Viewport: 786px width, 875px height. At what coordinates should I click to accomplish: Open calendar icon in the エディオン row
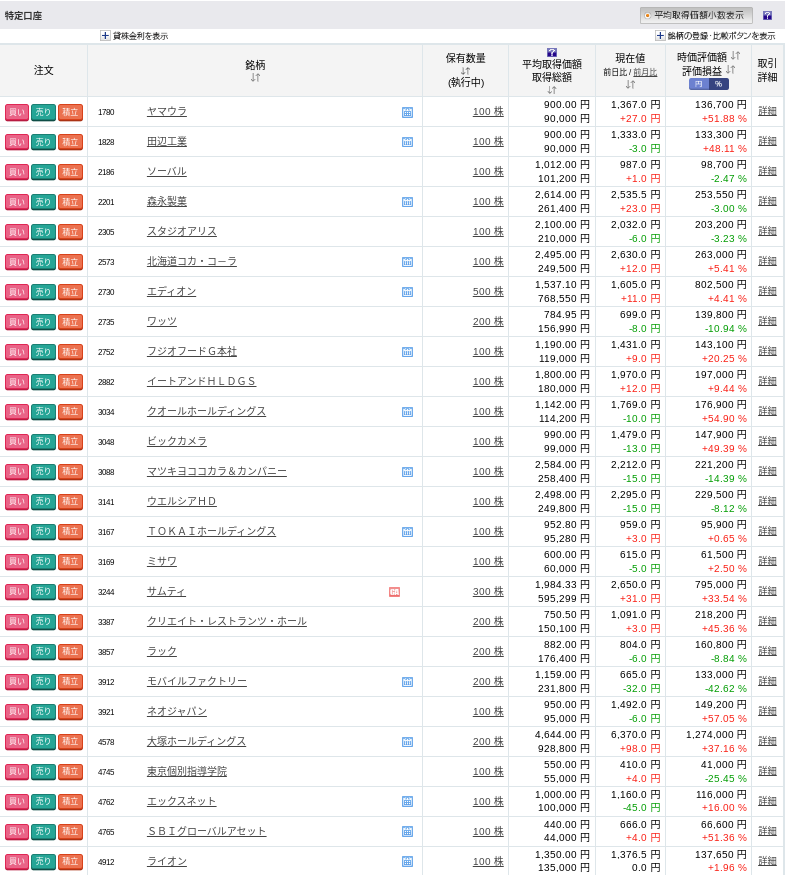(x=408, y=292)
